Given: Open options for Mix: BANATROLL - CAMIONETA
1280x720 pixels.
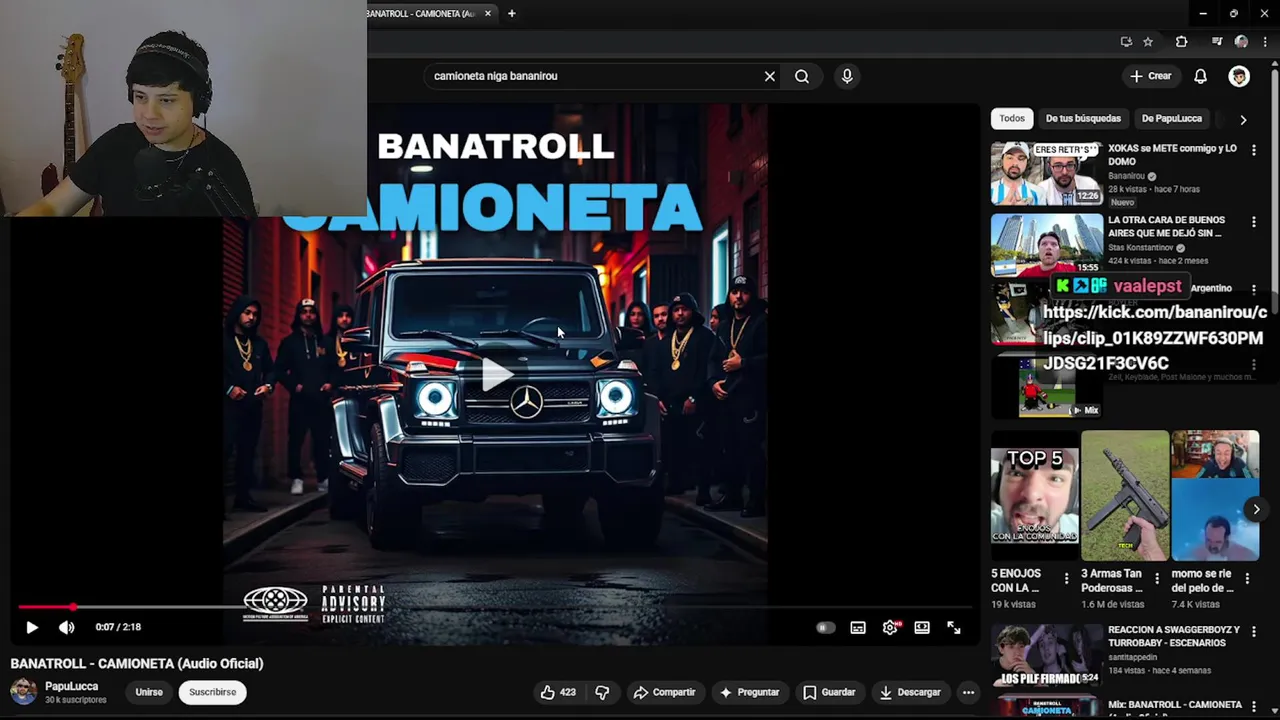Looking at the screenshot, I should click(1254, 707).
